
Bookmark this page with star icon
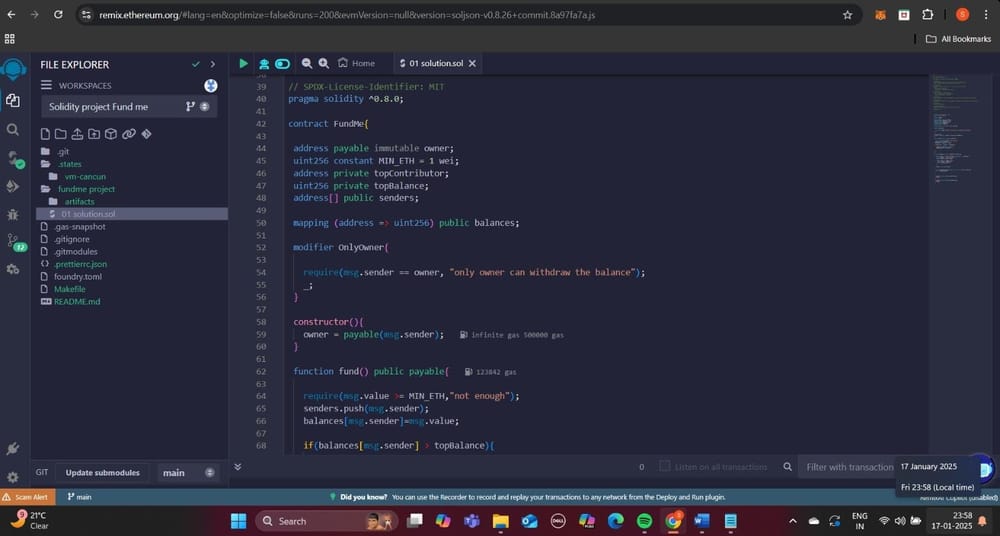(848, 15)
